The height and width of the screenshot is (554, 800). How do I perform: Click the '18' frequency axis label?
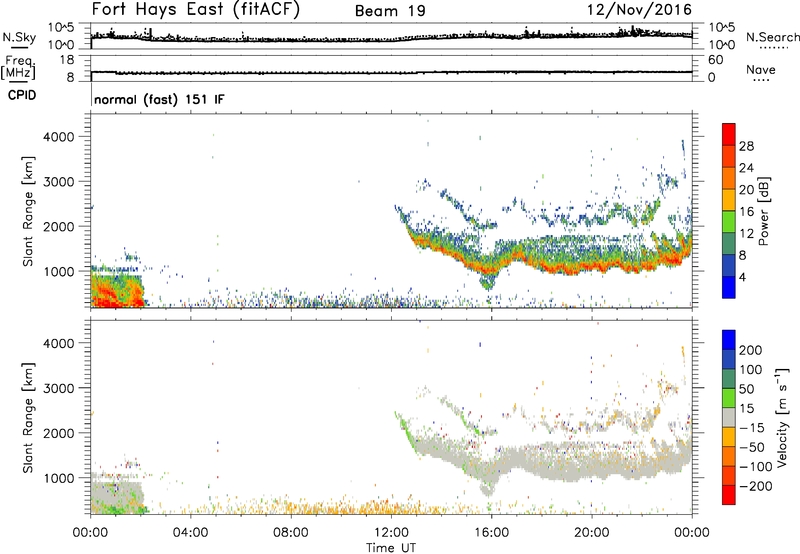(67, 60)
